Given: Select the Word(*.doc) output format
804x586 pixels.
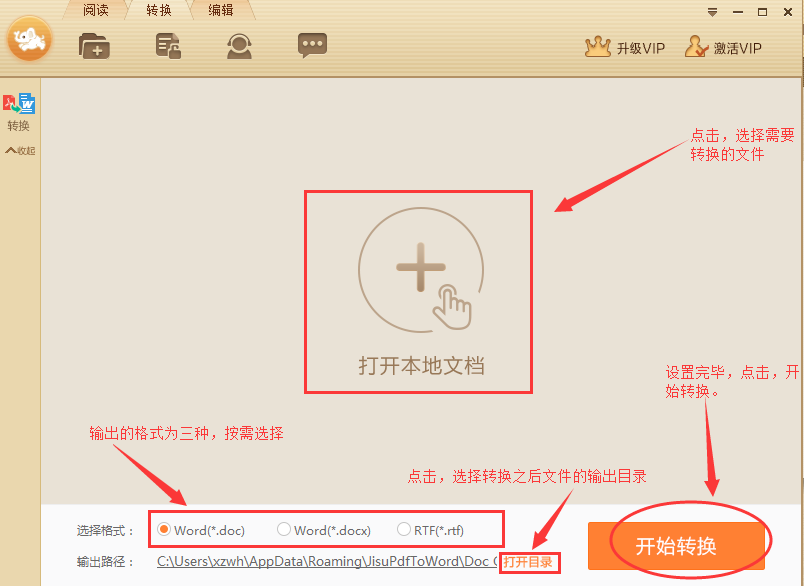Looking at the screenshot, I should coord(165,530).
